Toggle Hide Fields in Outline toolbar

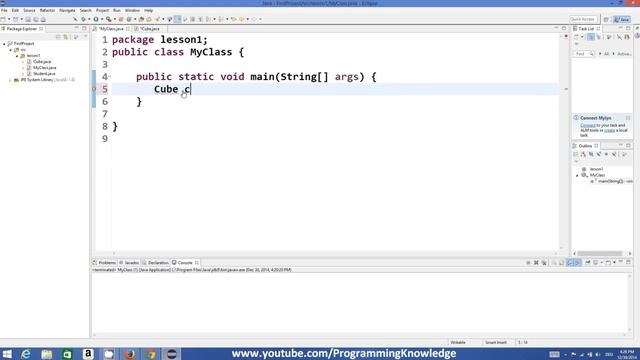pyautogui.click(x=591, y=154)
